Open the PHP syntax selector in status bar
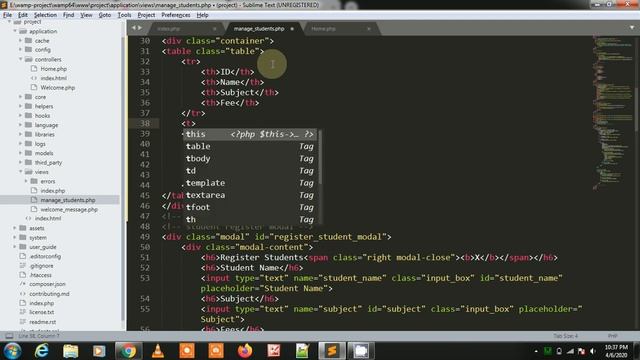The width and height of the screenshot is (640, 360). (x=612, y=336)
